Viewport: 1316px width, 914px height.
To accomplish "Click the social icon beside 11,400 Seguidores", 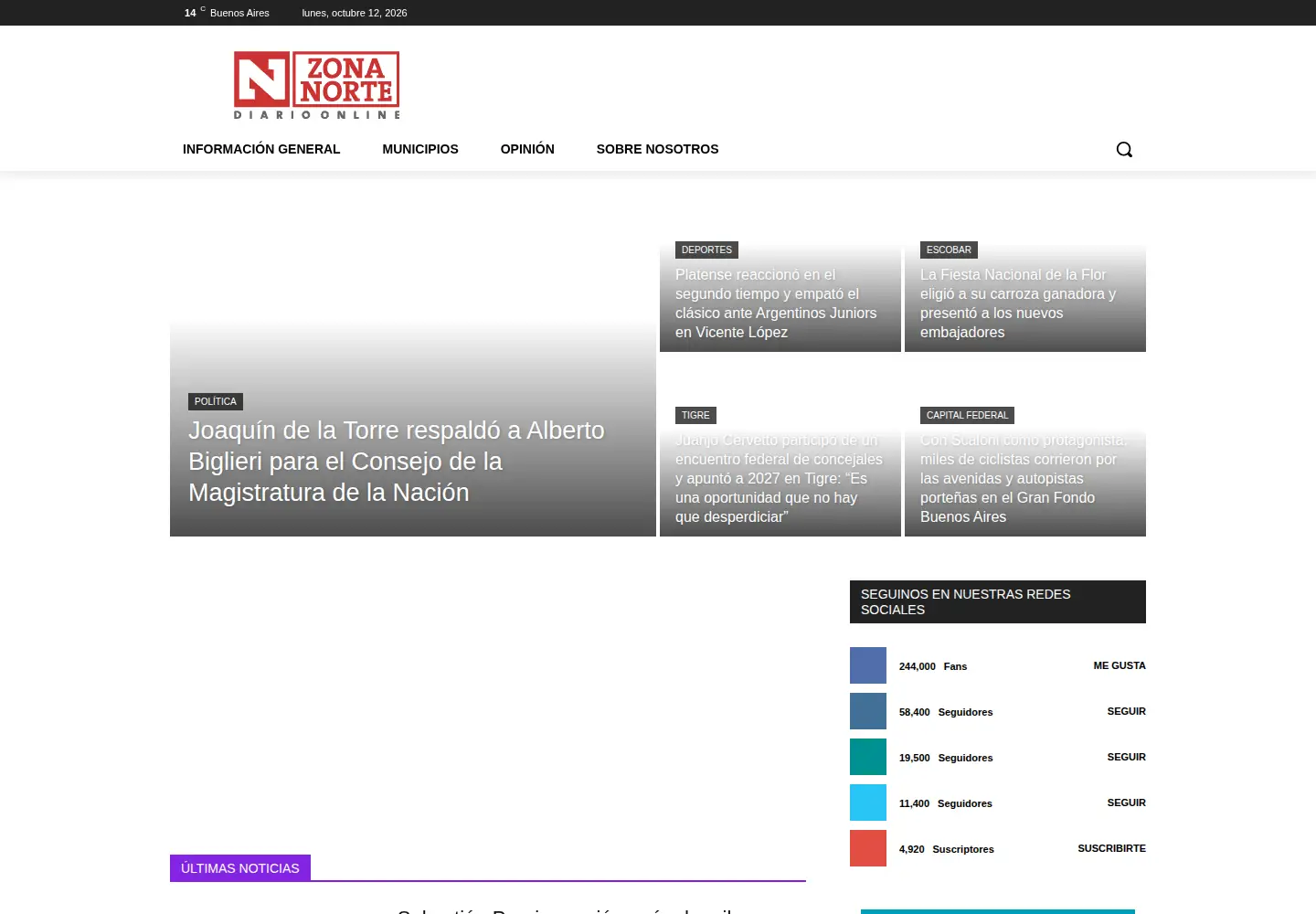I will point(868,802).
